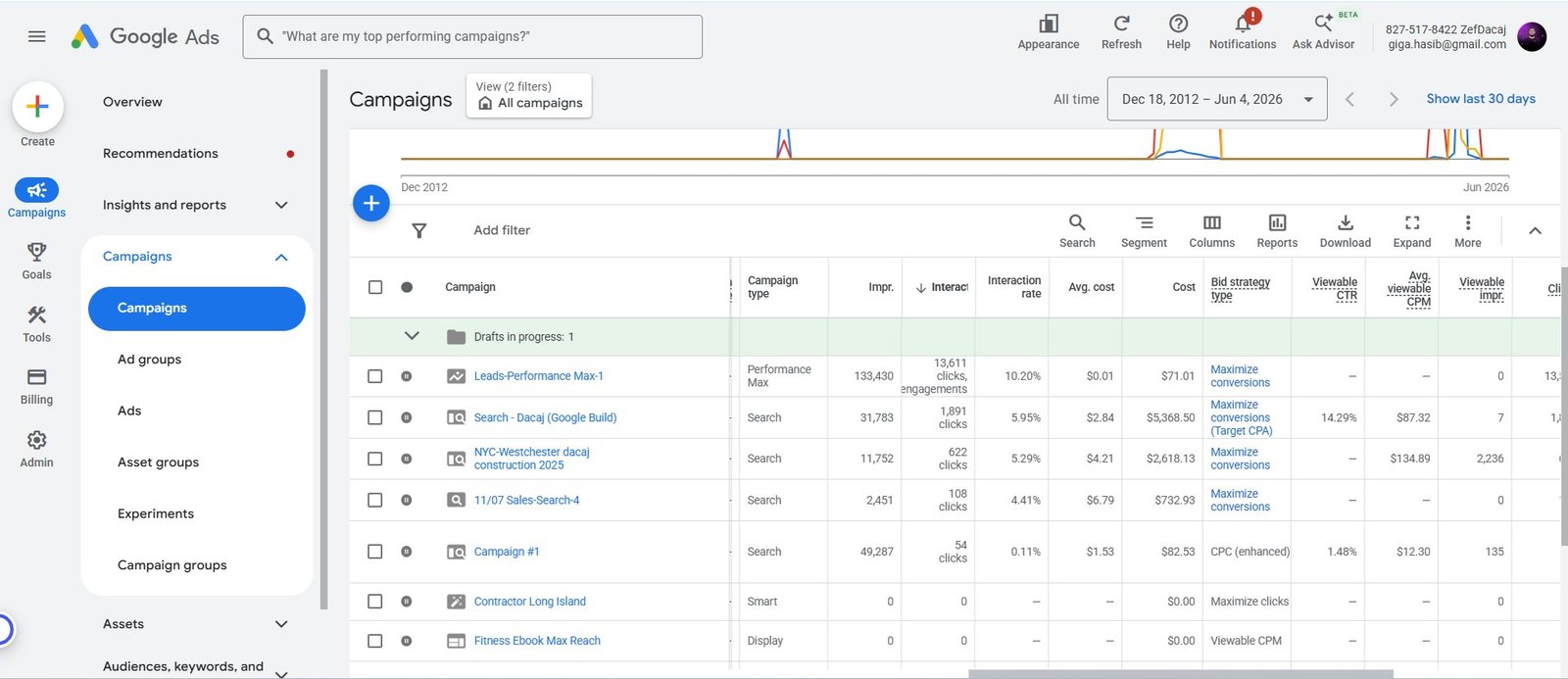Go to next date range

click(1394, 99)
